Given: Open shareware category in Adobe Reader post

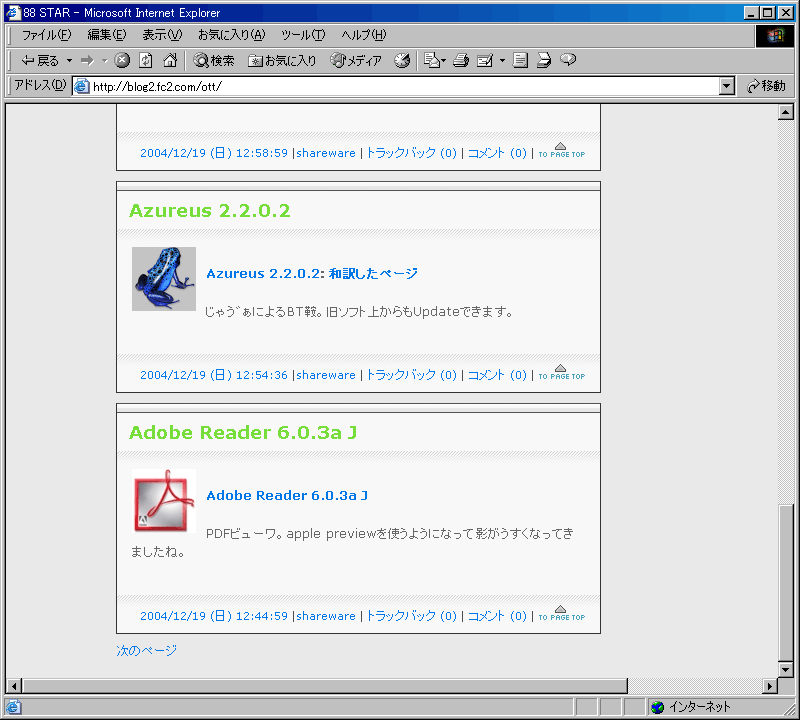Looking at the screenshot, I should pyautogui.click(x=326, y=616).
